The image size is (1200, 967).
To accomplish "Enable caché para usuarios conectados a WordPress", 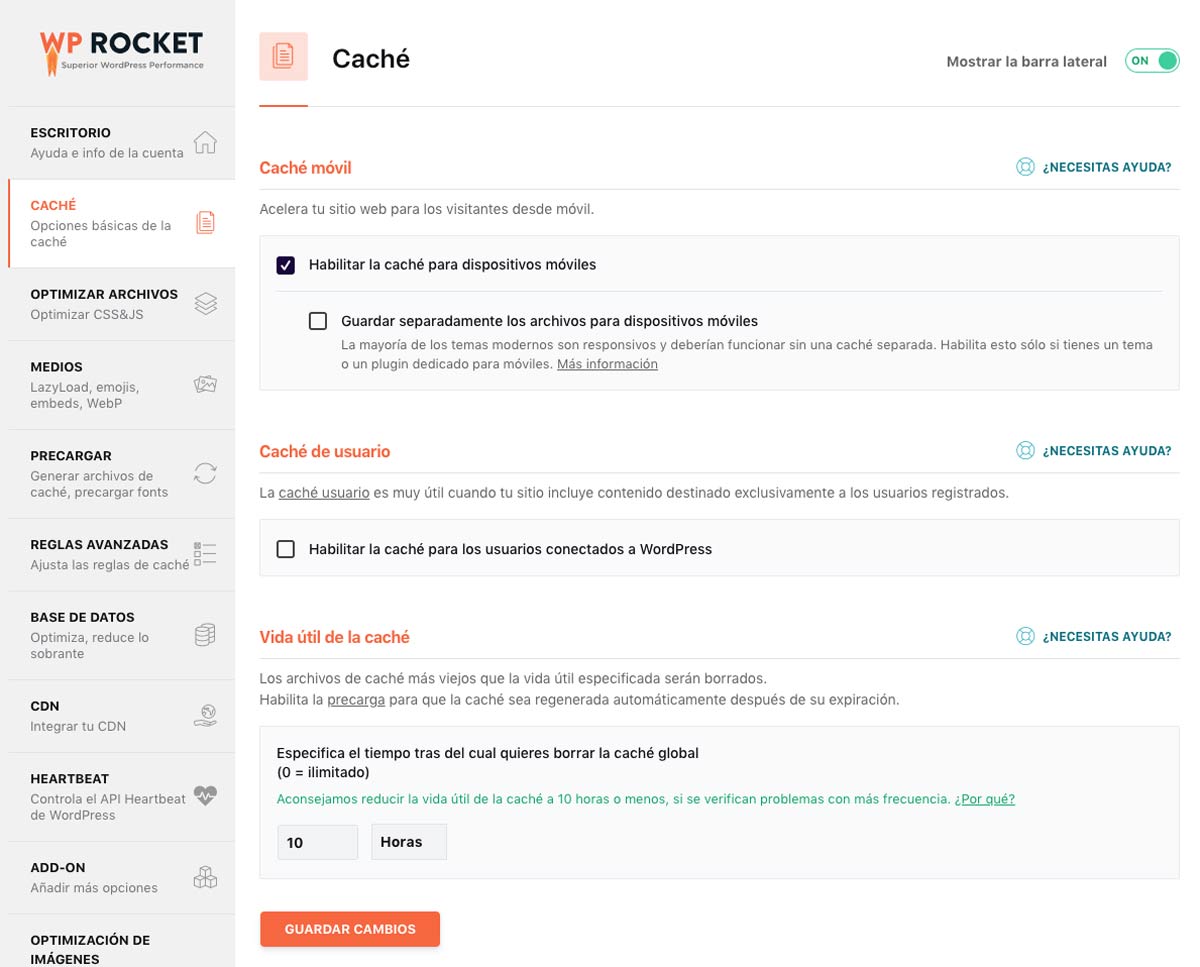I will pos(285,548).
